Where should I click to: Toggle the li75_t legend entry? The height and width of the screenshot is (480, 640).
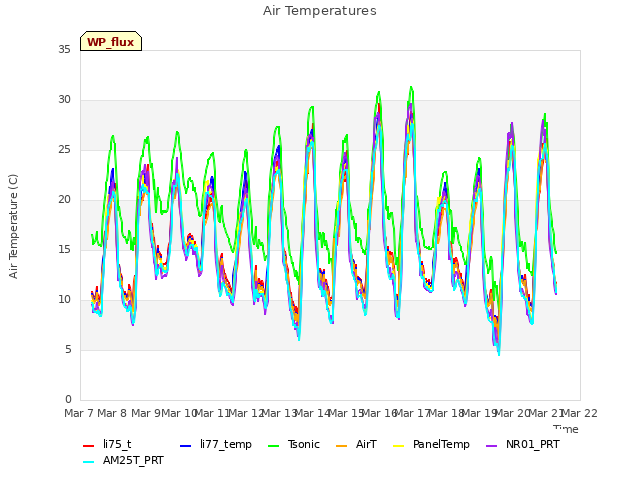point(107,444)
